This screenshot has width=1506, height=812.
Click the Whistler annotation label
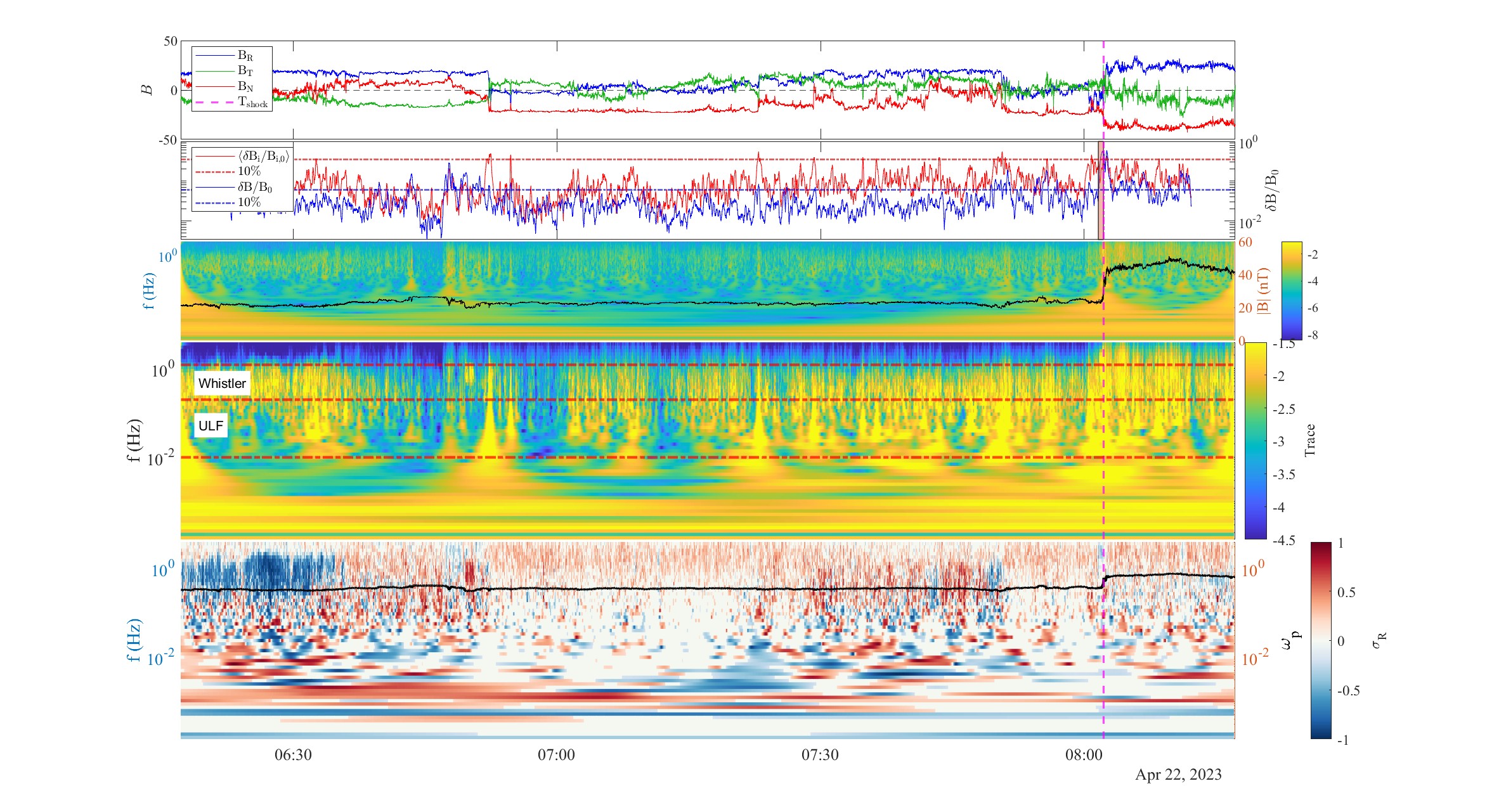[222, 383]
